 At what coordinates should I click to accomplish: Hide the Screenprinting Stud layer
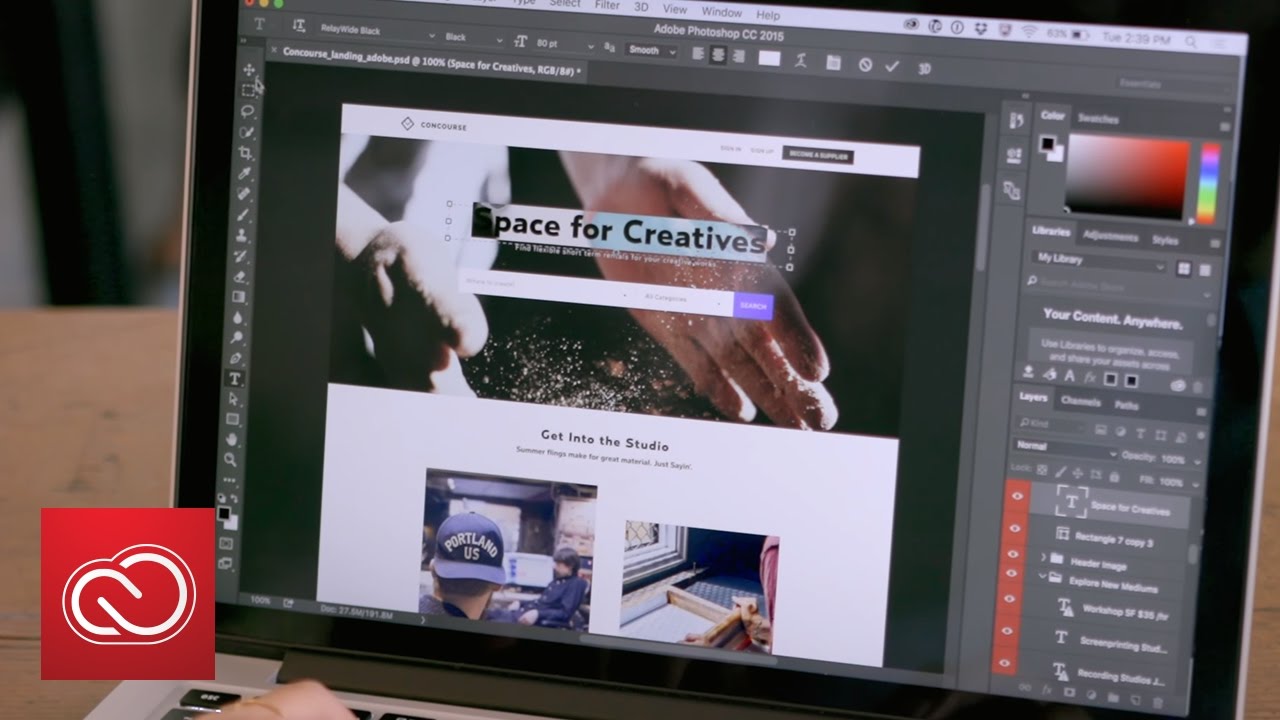[1005, 633]
